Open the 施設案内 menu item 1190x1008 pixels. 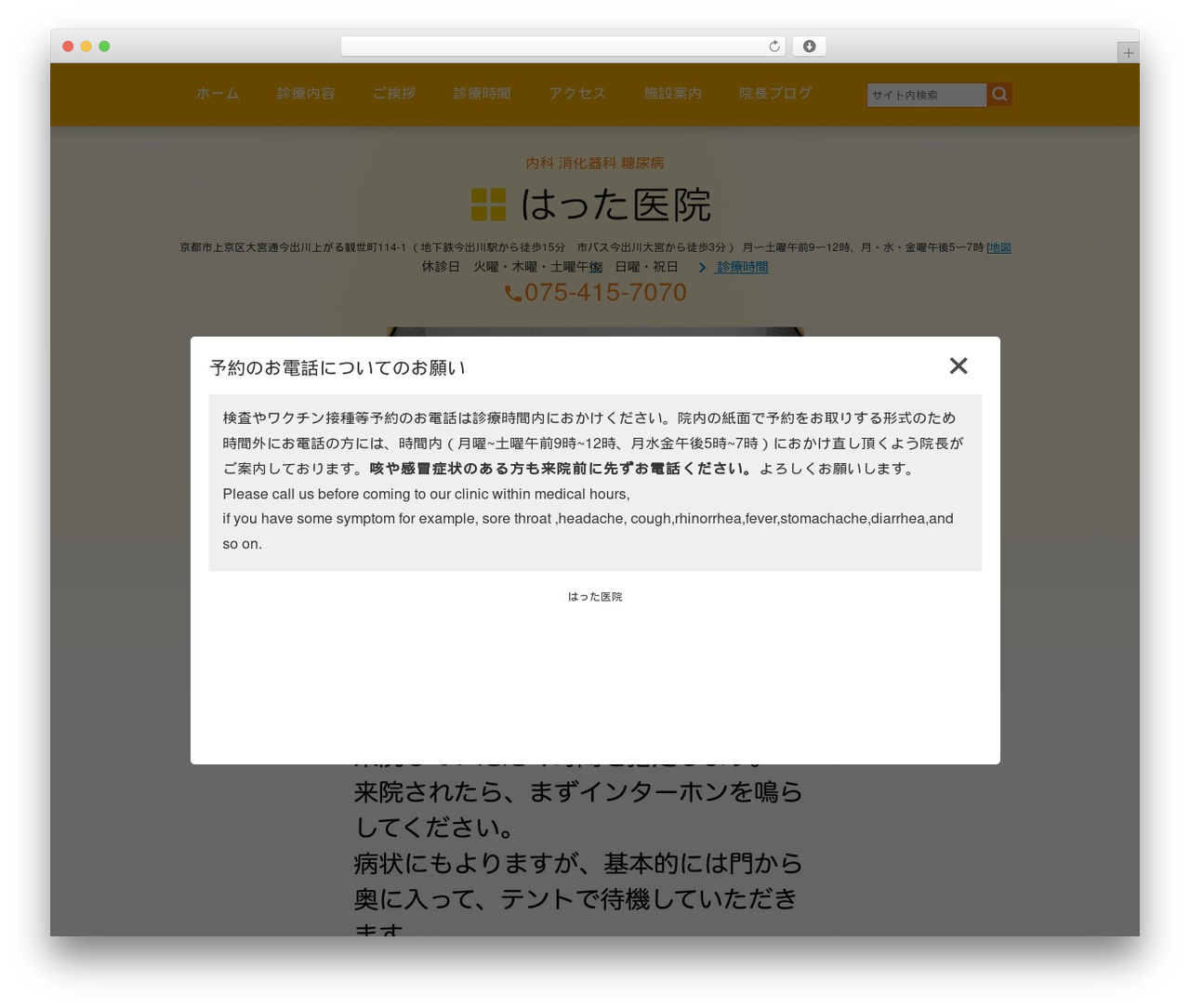673,94
